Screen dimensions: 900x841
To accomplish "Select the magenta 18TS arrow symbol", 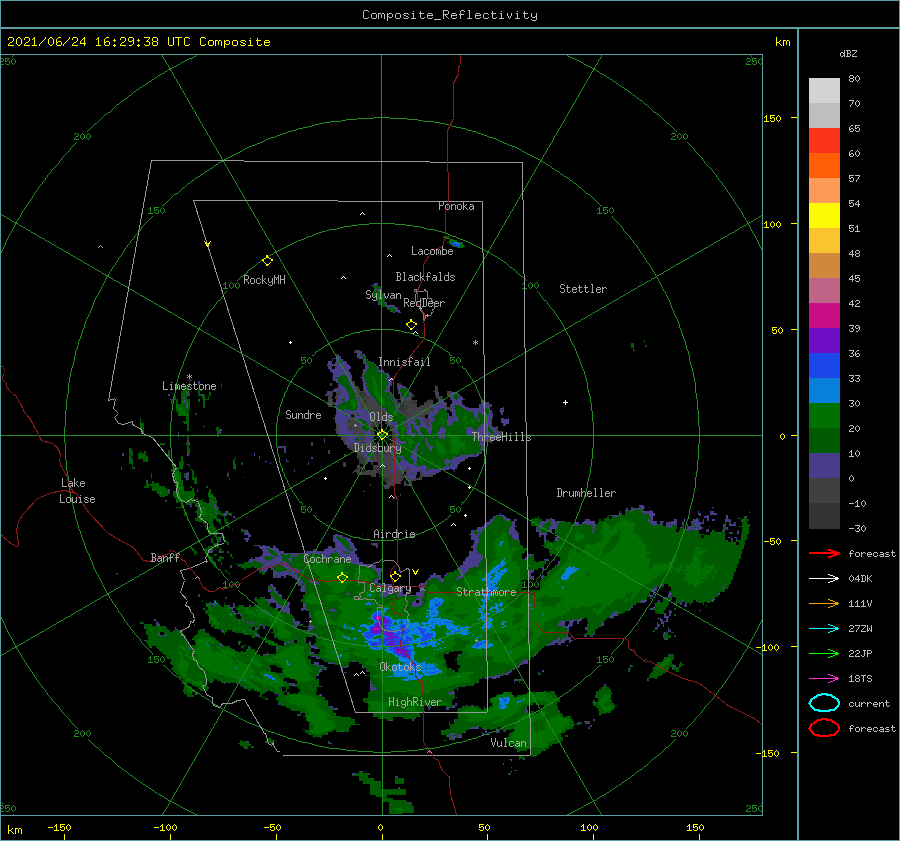I will coord(824,679).
